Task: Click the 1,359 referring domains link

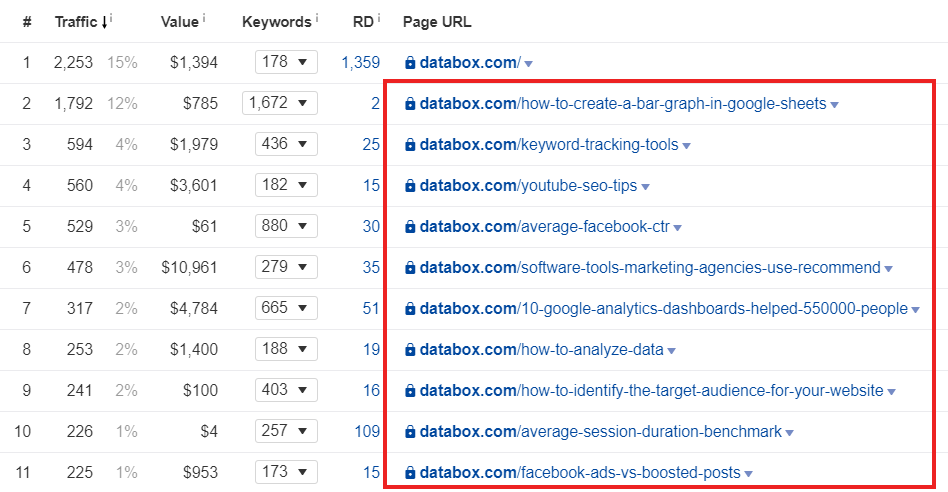Action: 360,63
